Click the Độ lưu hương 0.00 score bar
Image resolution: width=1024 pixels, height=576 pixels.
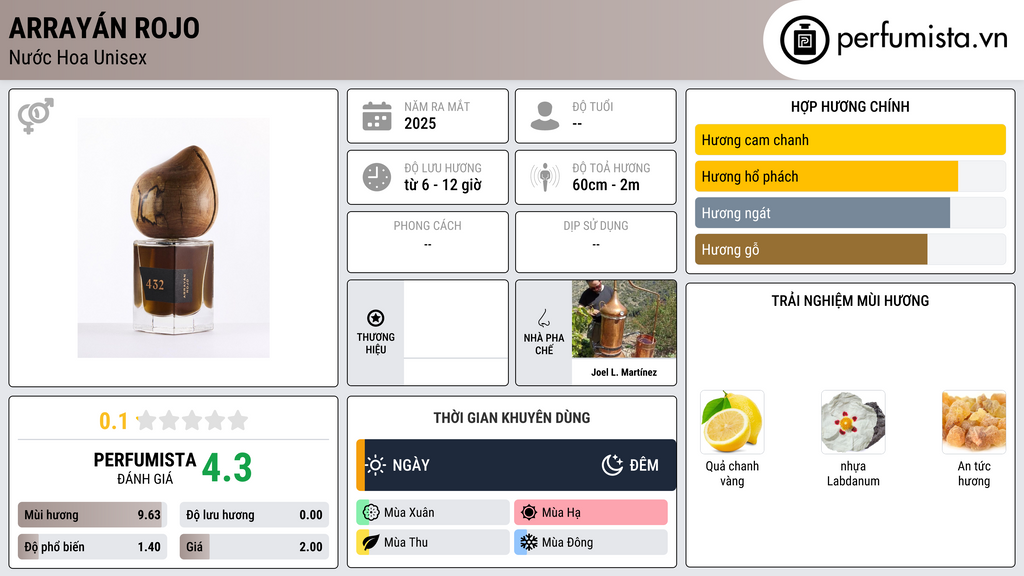point(254,515)
